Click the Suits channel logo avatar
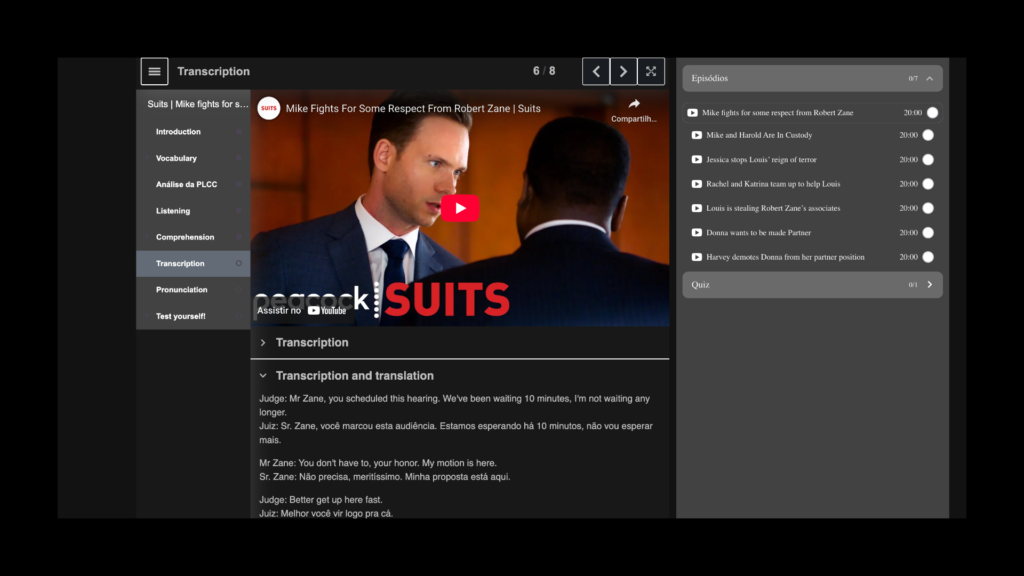Viewport: 1024px width, 576px height. click(269, 108)
